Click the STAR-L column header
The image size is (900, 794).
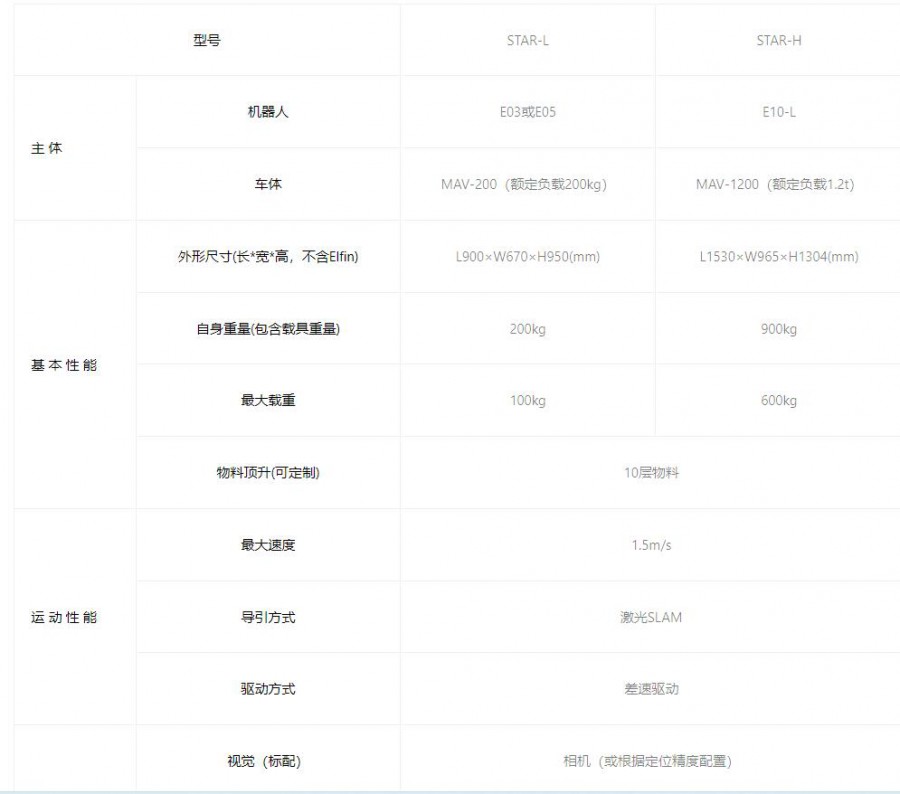pos(527,41)
